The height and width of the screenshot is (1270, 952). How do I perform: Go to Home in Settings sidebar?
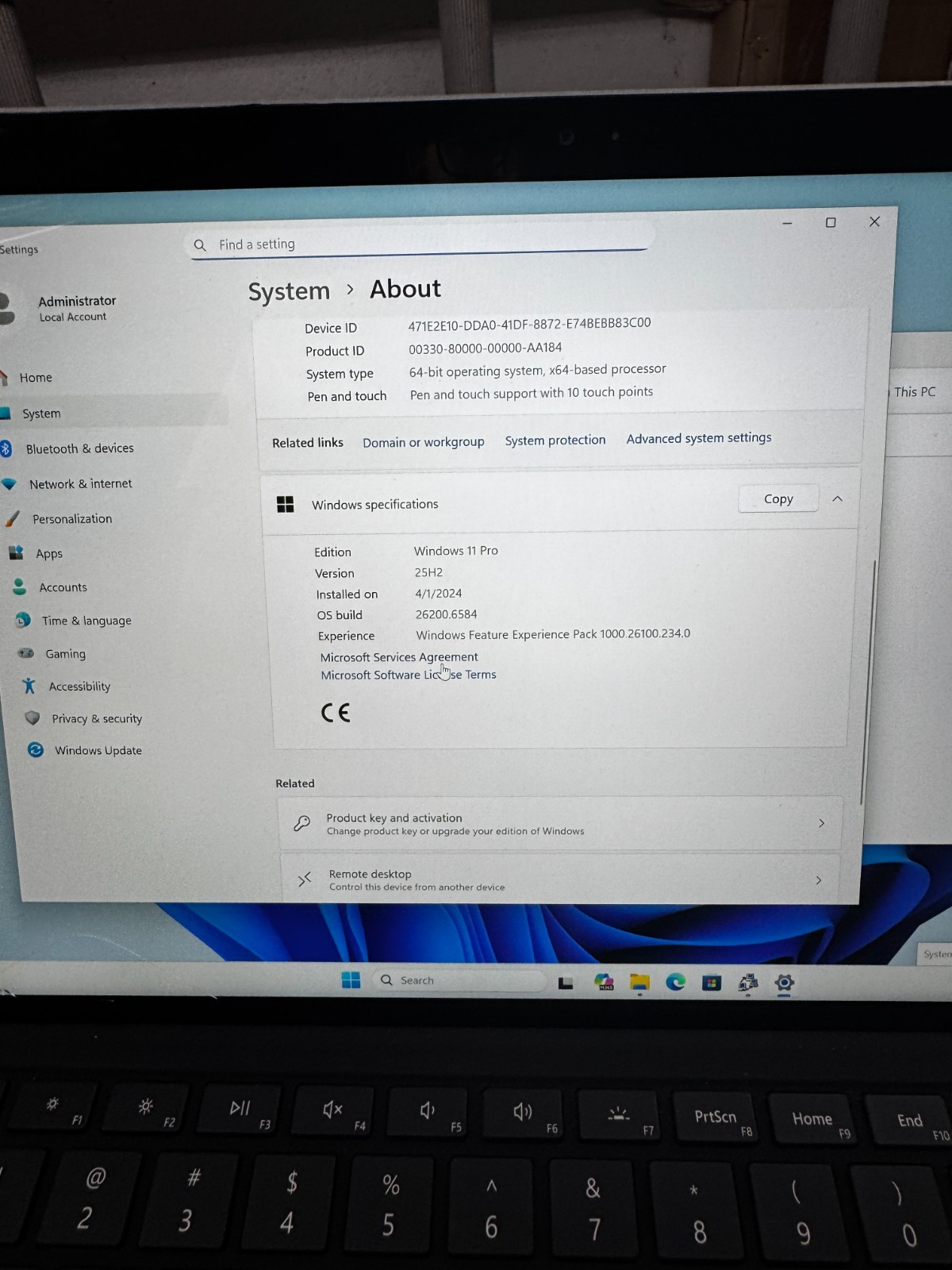[36, 378]
